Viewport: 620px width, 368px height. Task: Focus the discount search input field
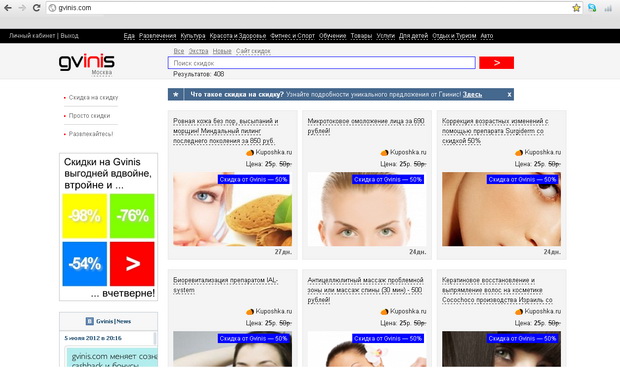321,63
